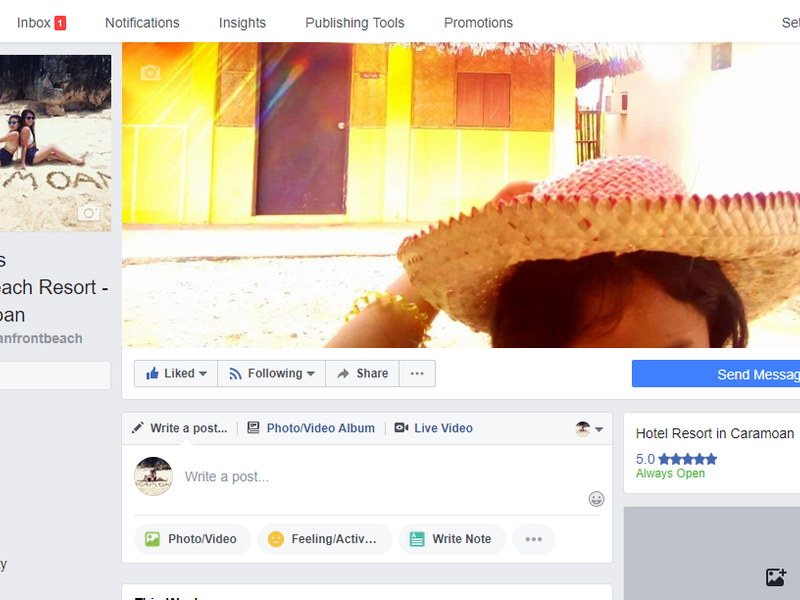Viewport: 800px width, 600px height.
Task: Open the Publishing Tools tab
Action: (x=355, y=23)
